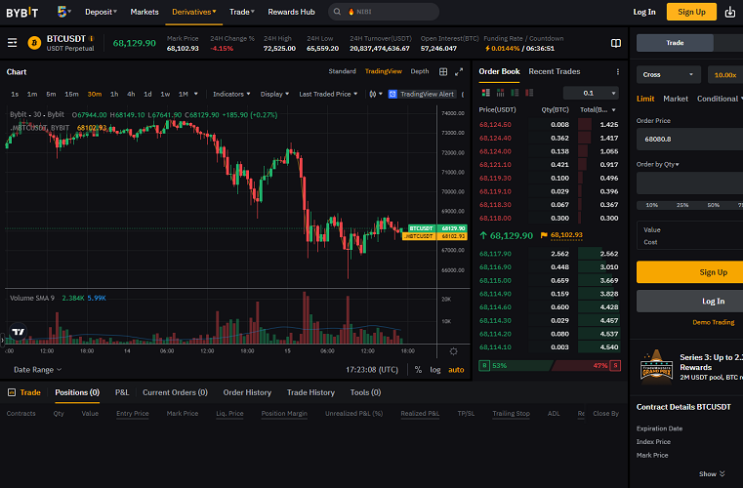Show combined buy and sell order book view
The width and height of the screenshot is (743, 488).
(x=486, y=93)
